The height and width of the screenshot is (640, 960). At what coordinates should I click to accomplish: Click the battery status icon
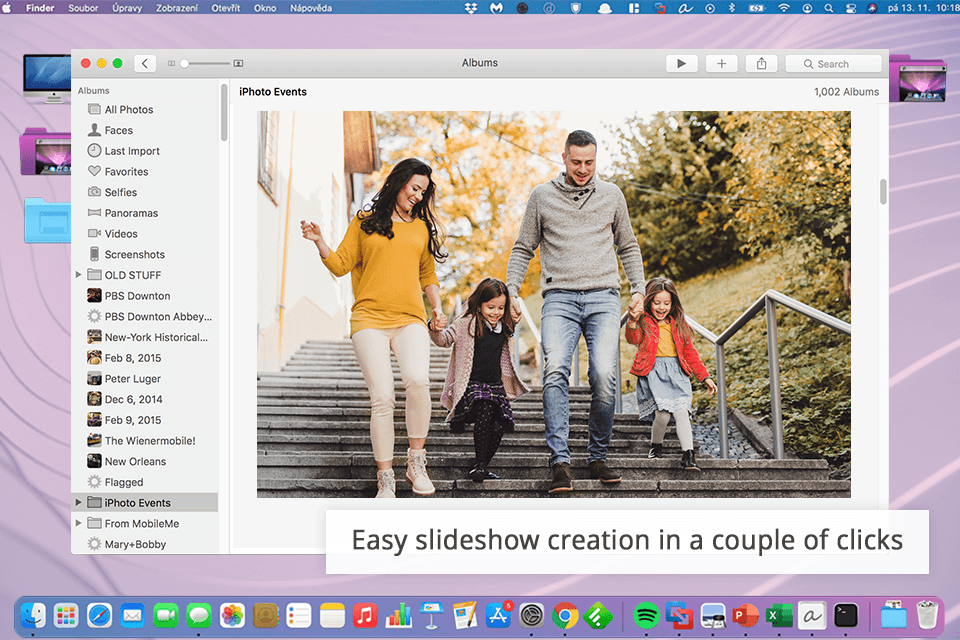click(x=757, y=8)
